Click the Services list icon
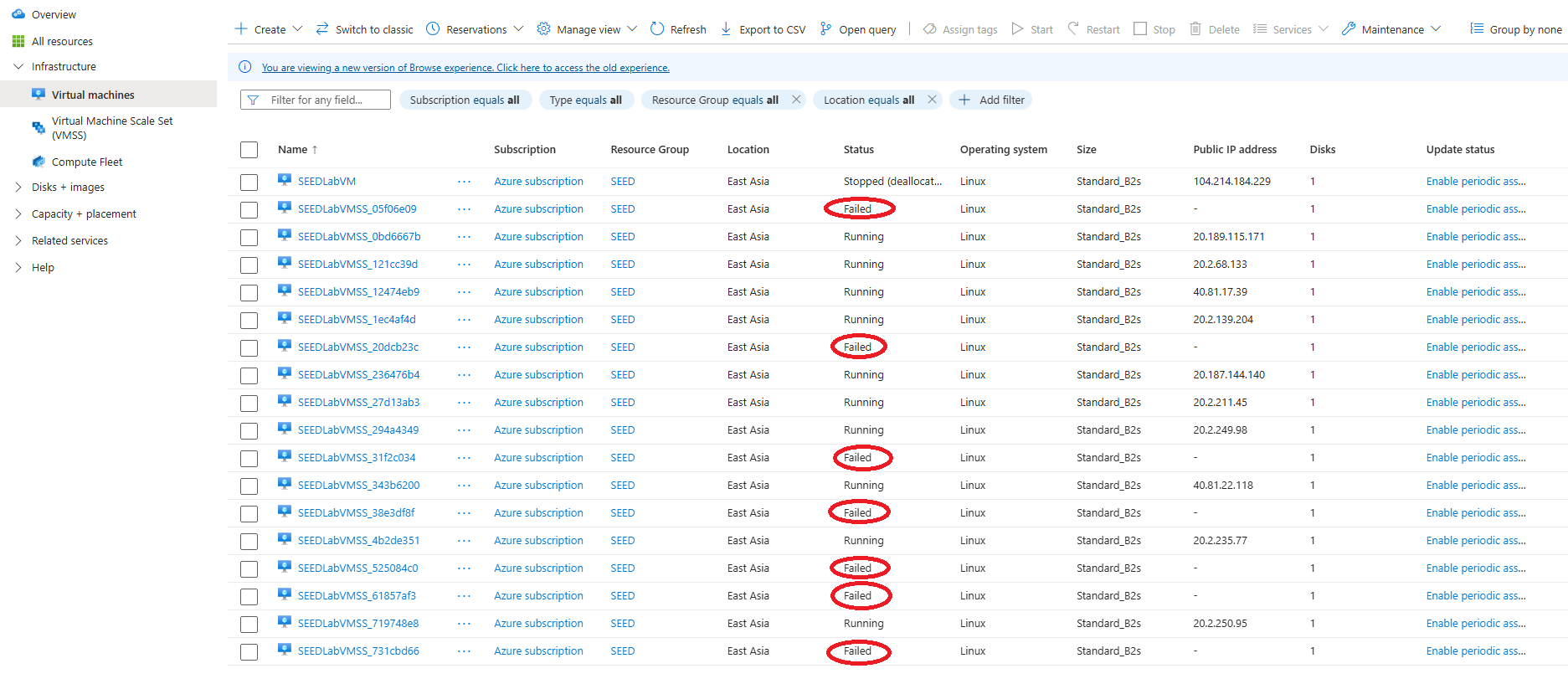 point(1260,28)
